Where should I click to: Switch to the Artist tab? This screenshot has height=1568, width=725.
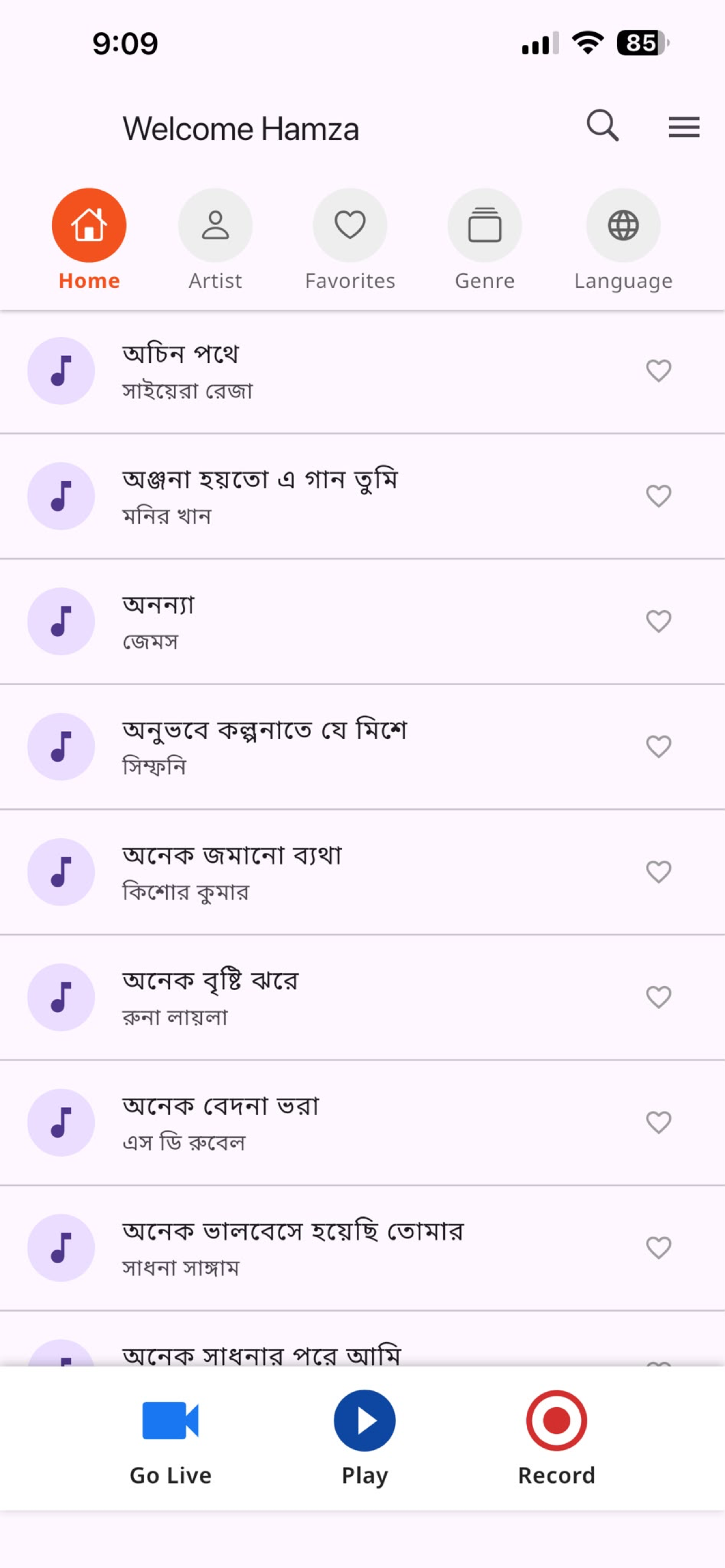(x=215, y=225)
